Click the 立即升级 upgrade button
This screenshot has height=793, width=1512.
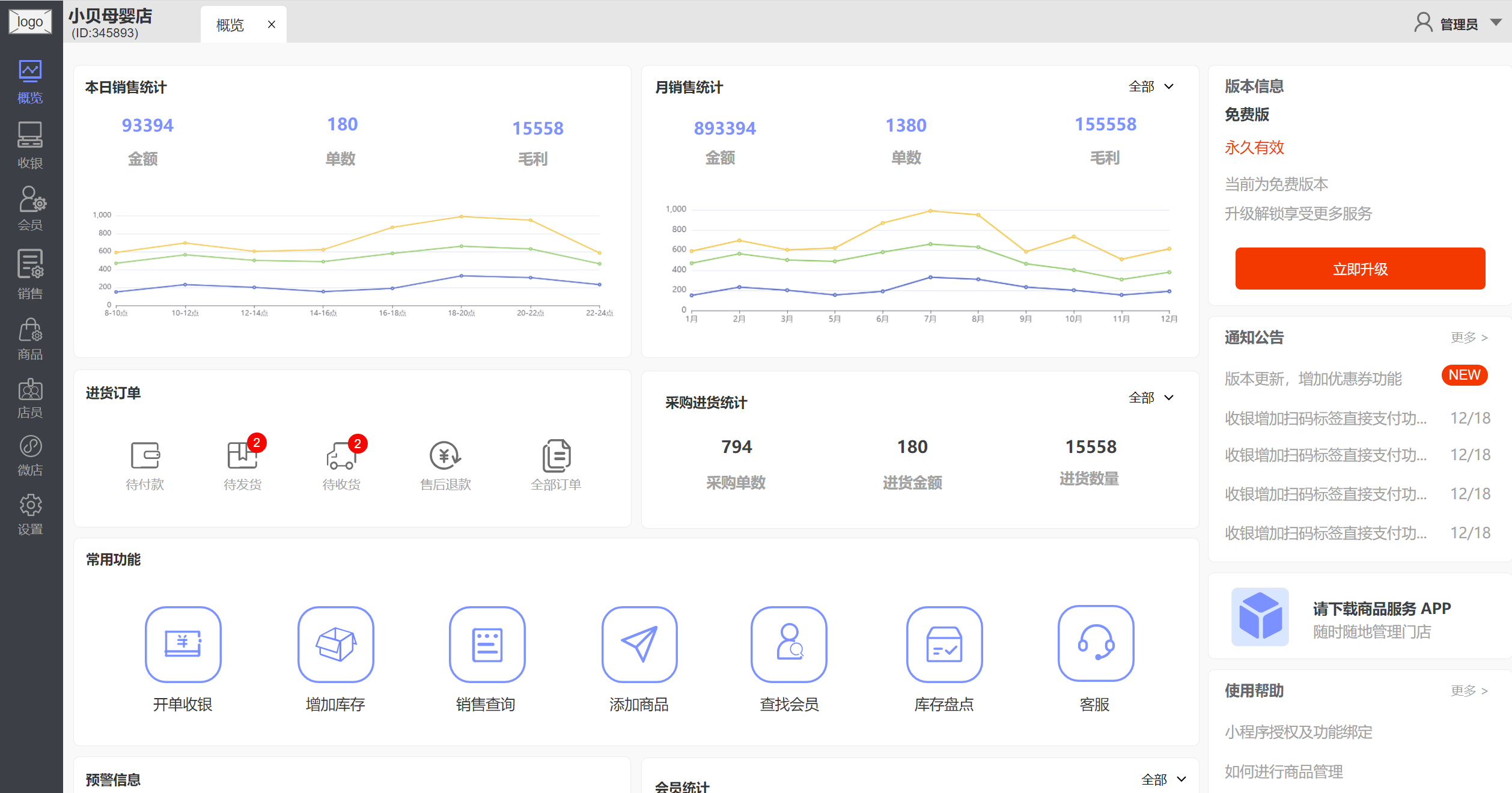[1360, 269]
